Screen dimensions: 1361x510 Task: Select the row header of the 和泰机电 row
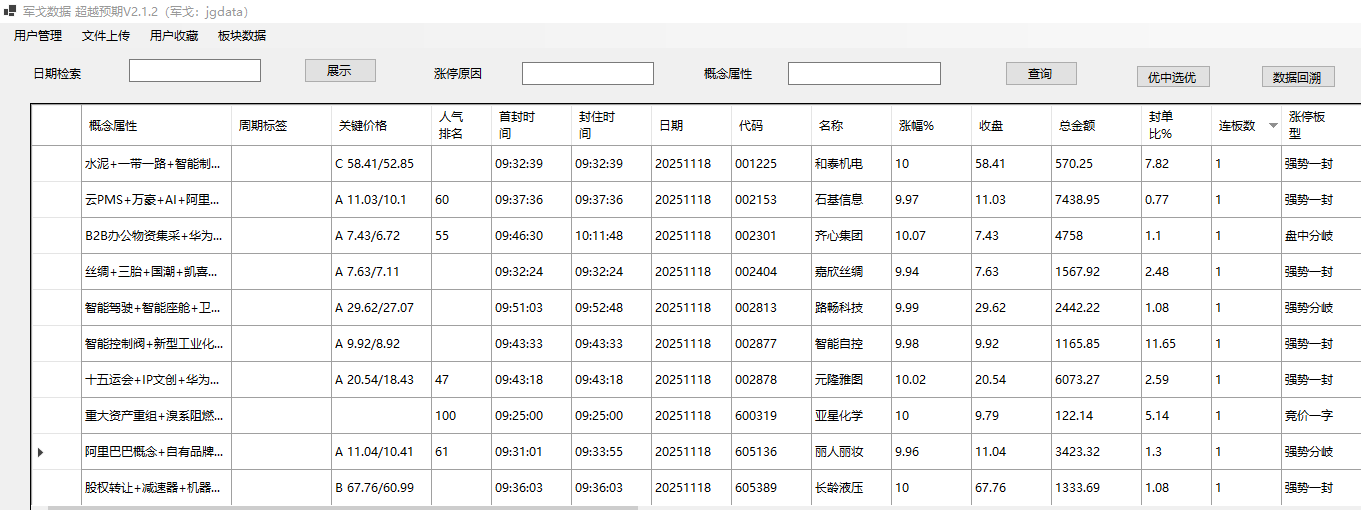click(x=56, y=164)
